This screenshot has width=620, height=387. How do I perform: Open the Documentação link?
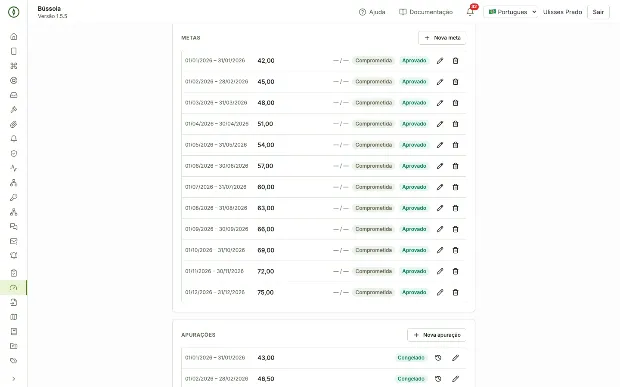click(426, 12)
